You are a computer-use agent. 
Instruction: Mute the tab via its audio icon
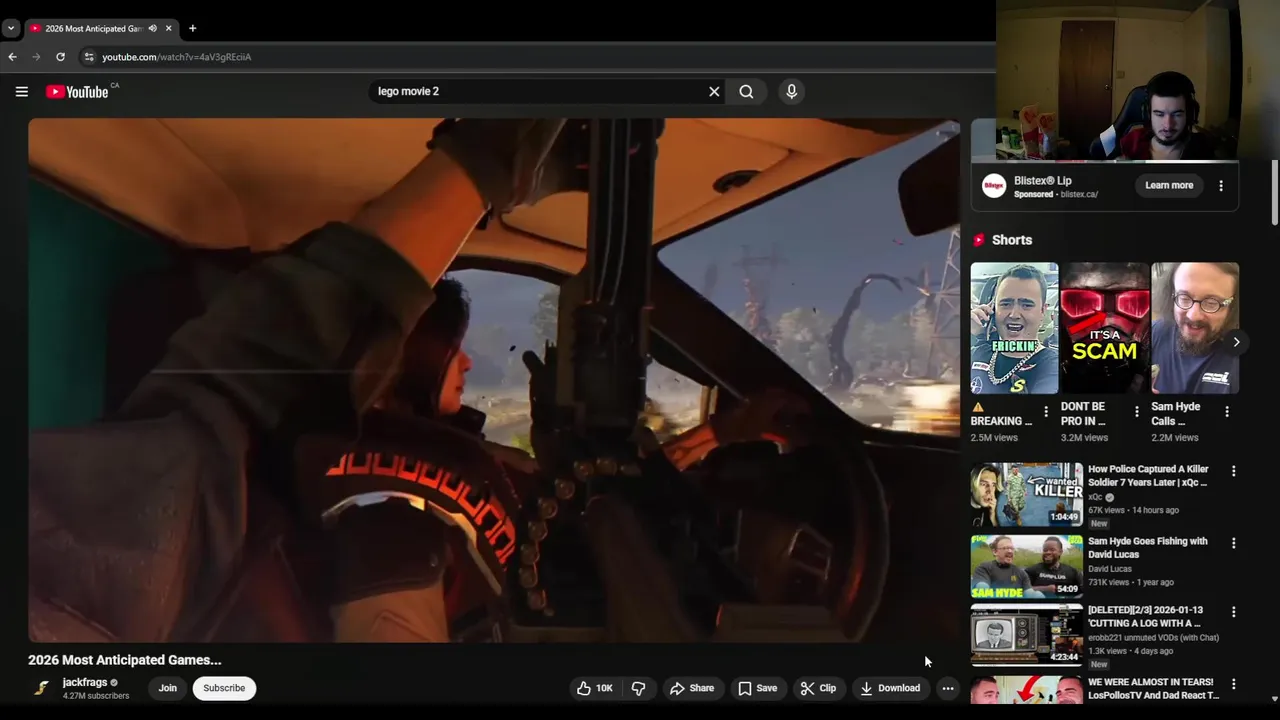152,29
